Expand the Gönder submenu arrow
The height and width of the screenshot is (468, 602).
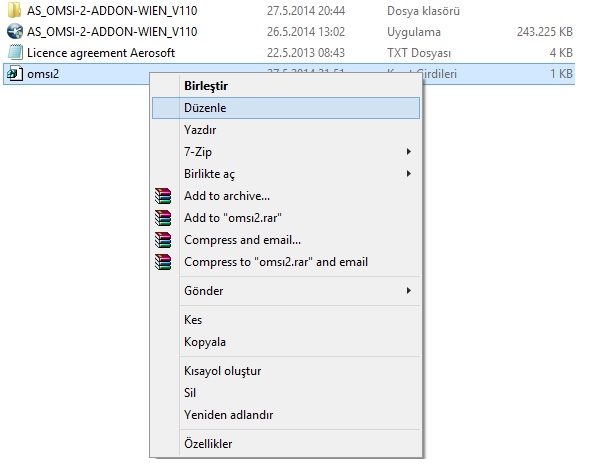[409, 291]
